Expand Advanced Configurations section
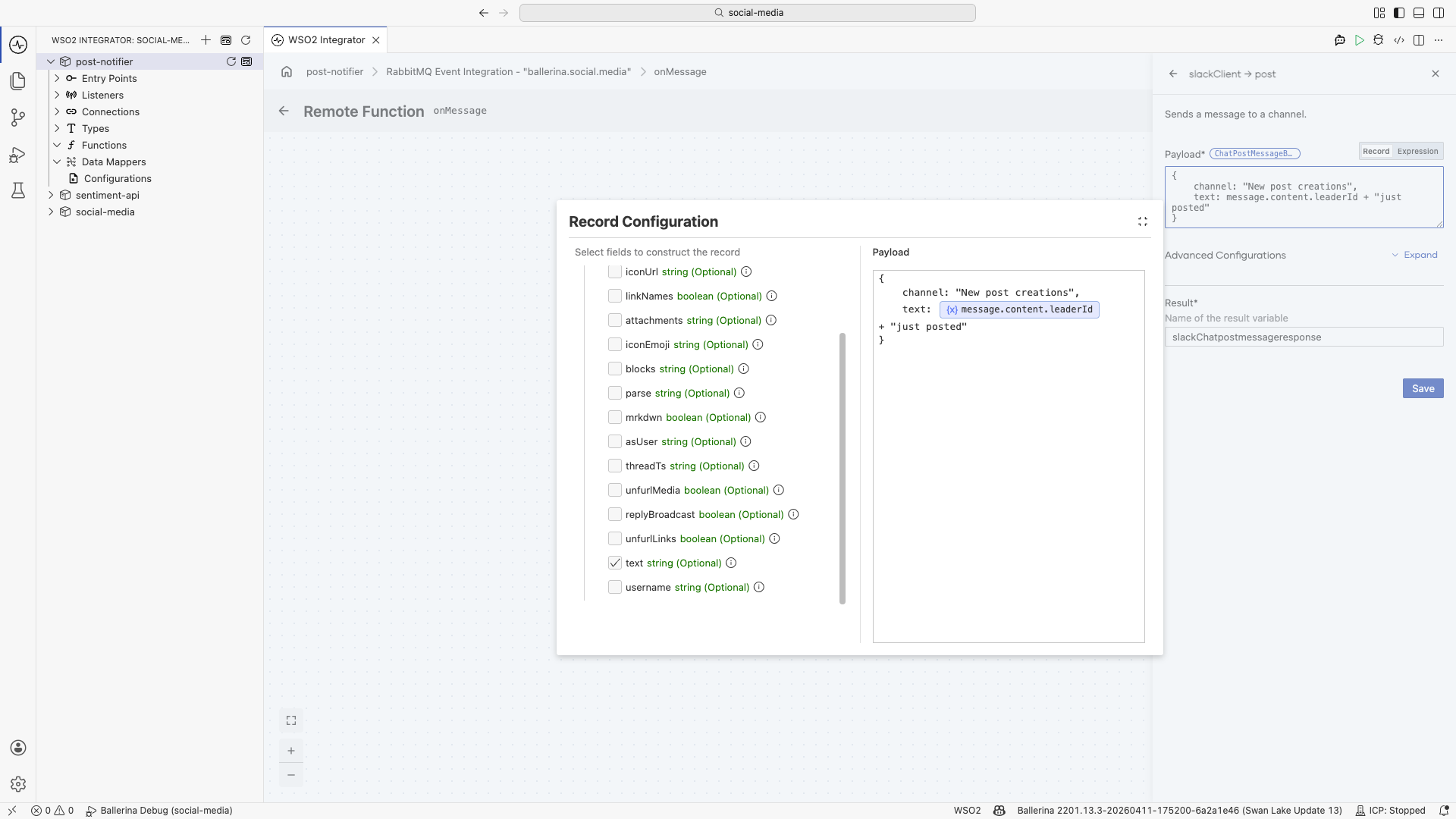This screenshot has height=819, width=1456. pyautogui.click(x=1415, y=255)
